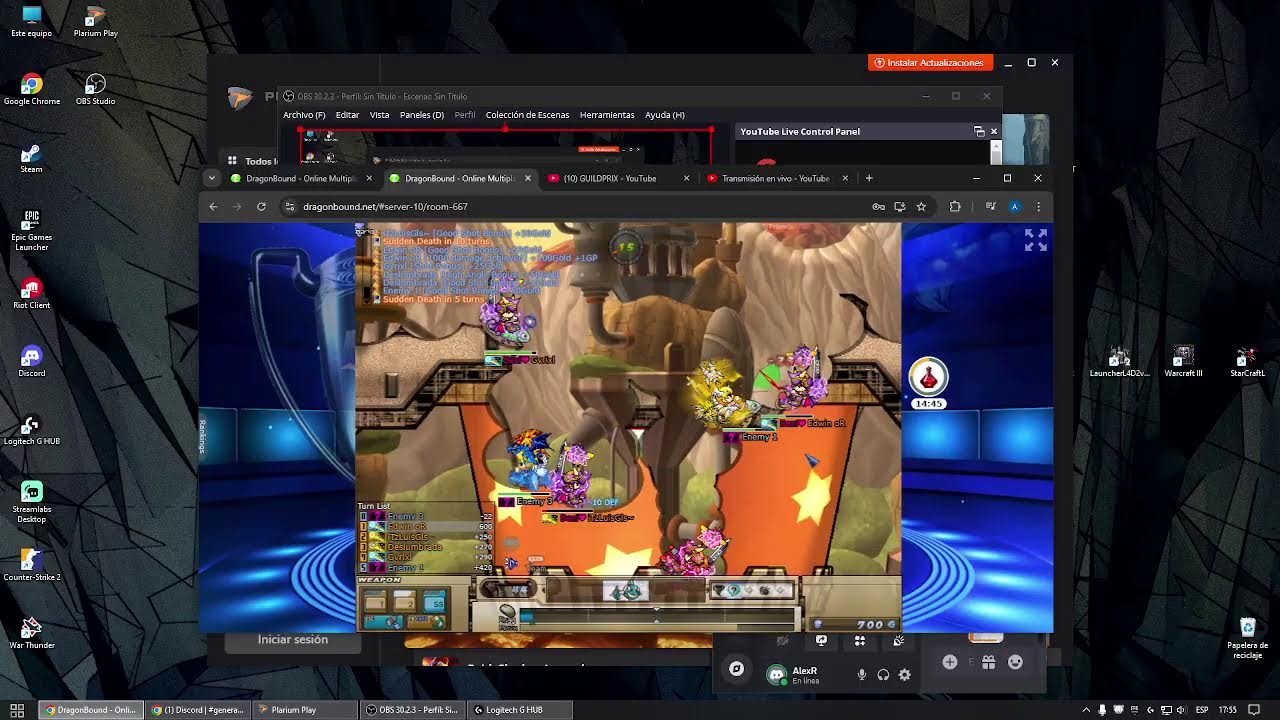Switch to Plarium Play taskbar button
This screenshot has height=720, width=1280.
[x=303, y=710]
